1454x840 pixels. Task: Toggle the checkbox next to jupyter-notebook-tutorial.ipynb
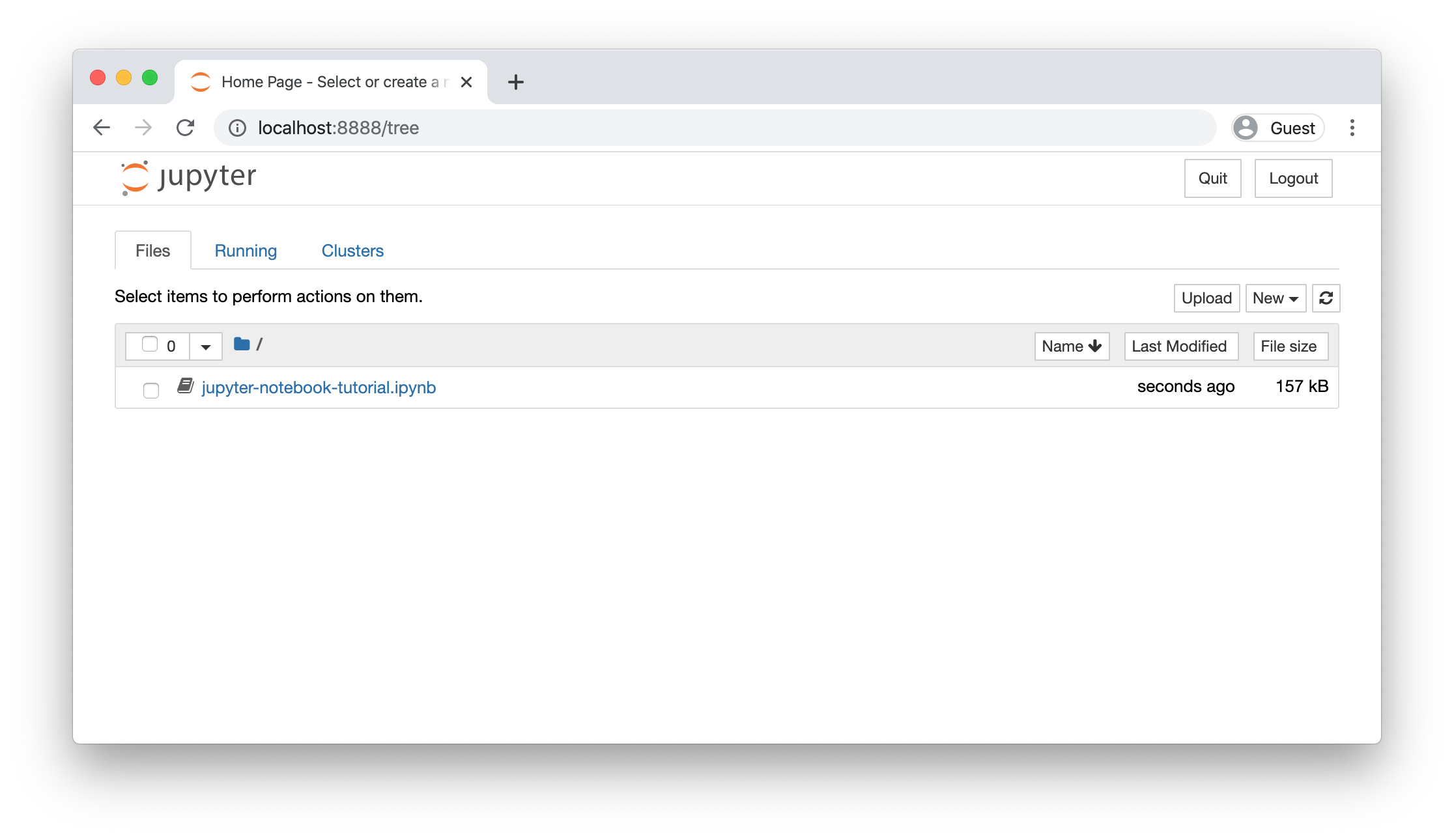[151, 388]
